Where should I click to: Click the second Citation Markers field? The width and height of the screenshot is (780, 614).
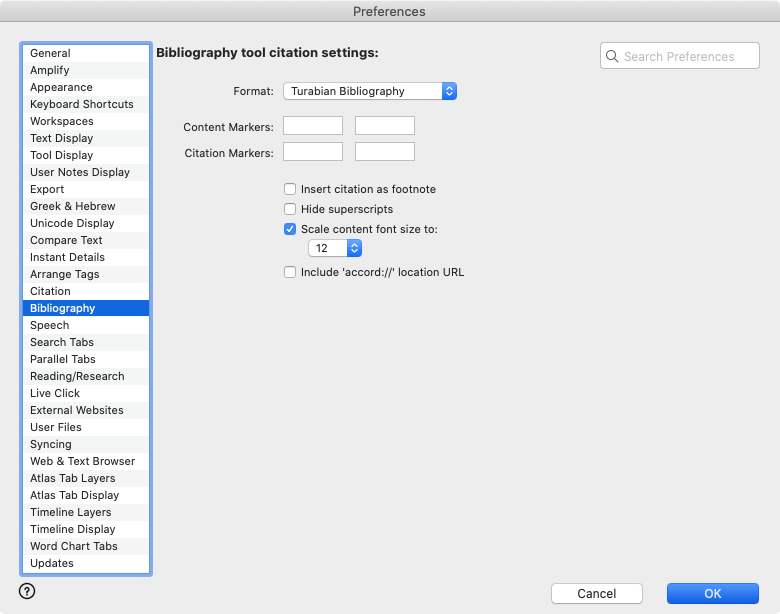[385, 152]
